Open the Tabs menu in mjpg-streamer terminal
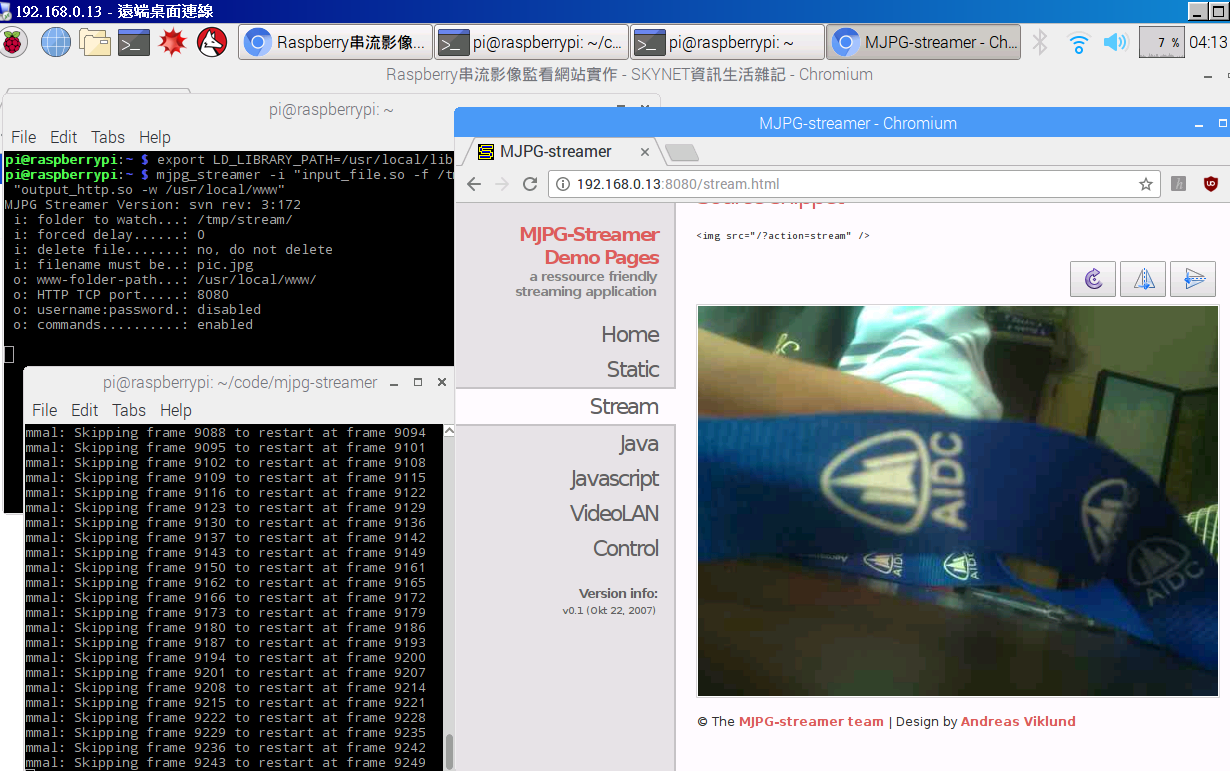 click(x=129, y=410)
